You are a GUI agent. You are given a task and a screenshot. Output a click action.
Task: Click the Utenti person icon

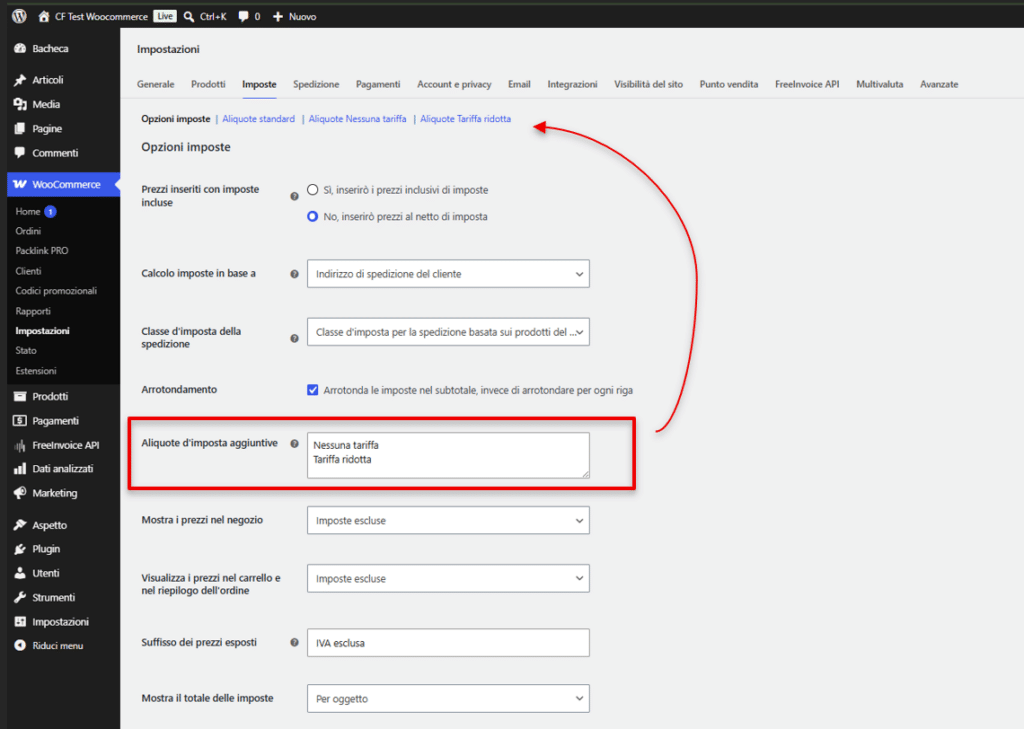20,574
